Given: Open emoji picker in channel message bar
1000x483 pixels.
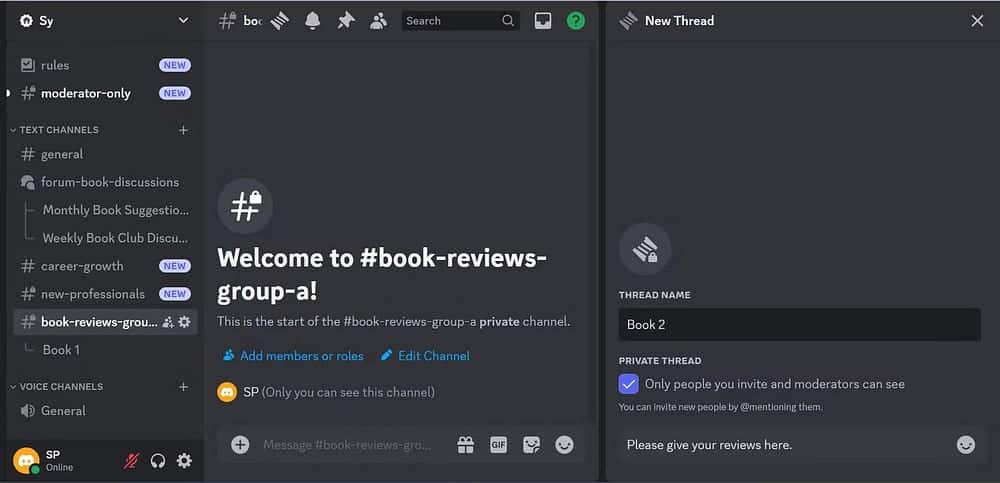Looking at the screenshot, I should point(564,445).
